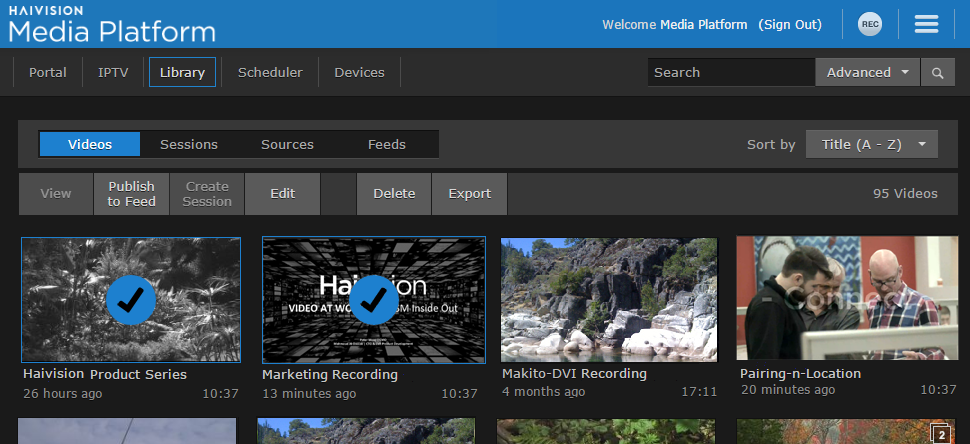Open the IPTV navigation item
The width and height of the screenshot is (970, 444).
point(113,73)
